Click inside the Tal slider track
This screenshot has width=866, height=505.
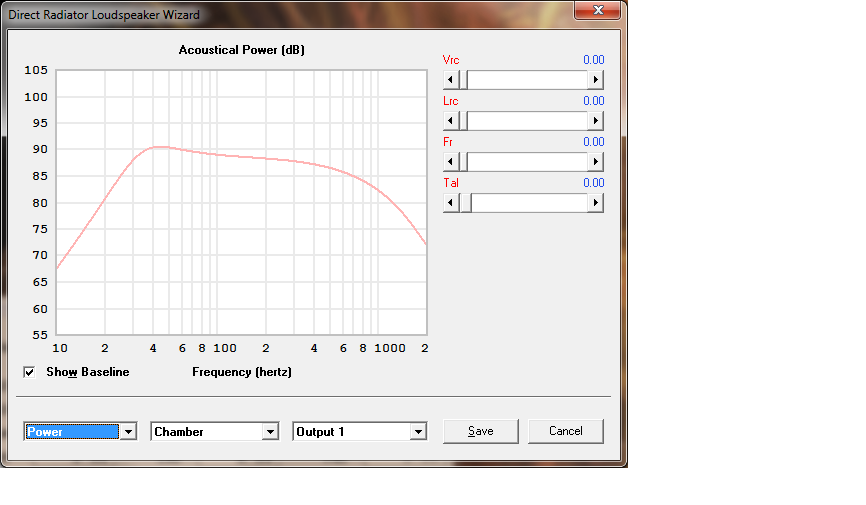click(530, 203)
